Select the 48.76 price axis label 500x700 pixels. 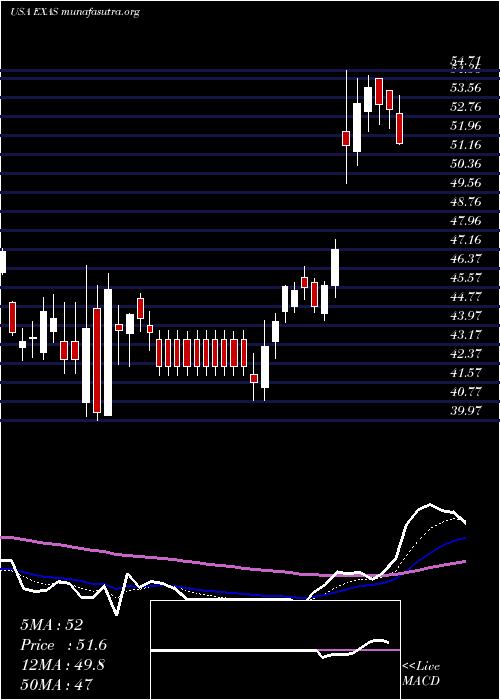466,201
